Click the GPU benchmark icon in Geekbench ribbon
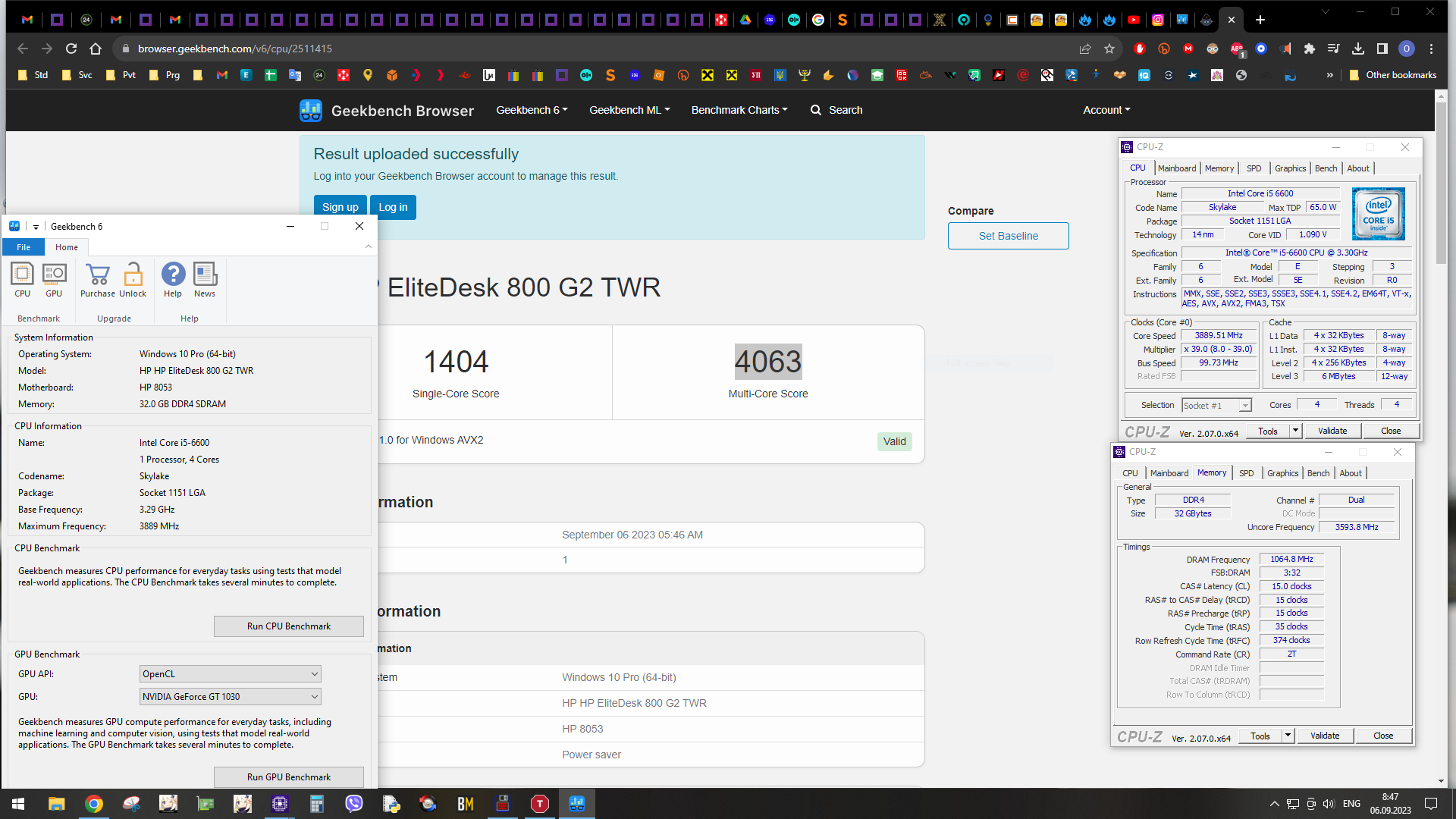 point(54,279)
